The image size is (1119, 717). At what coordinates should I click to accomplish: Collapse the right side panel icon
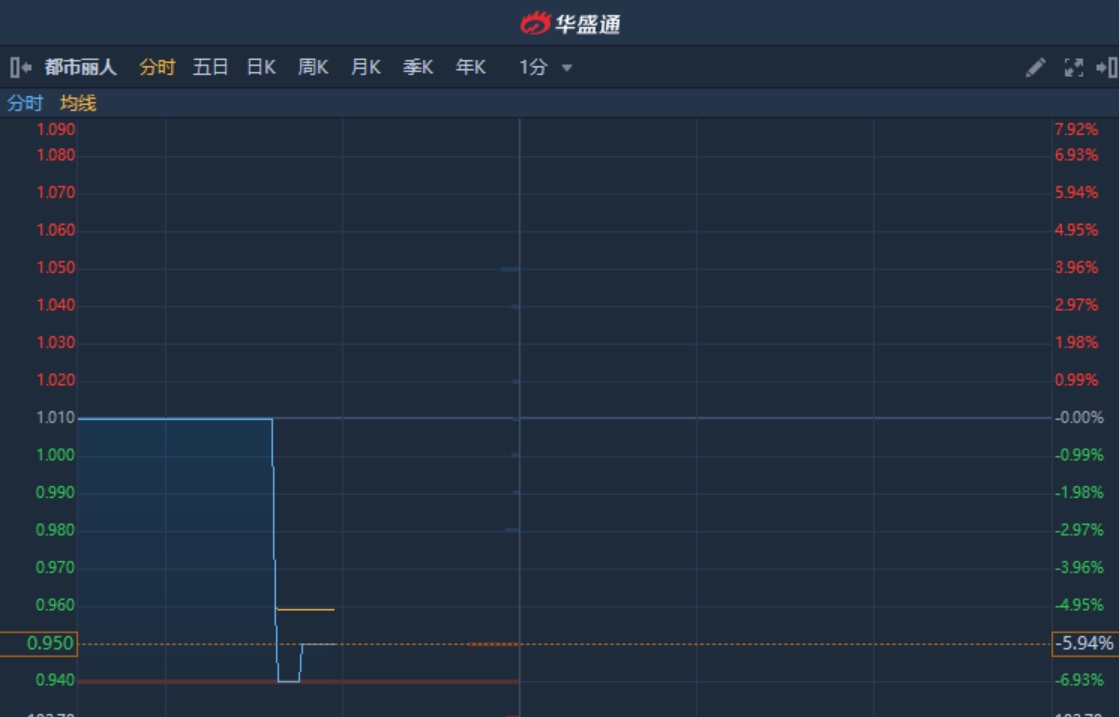[x=1107, y=68]
